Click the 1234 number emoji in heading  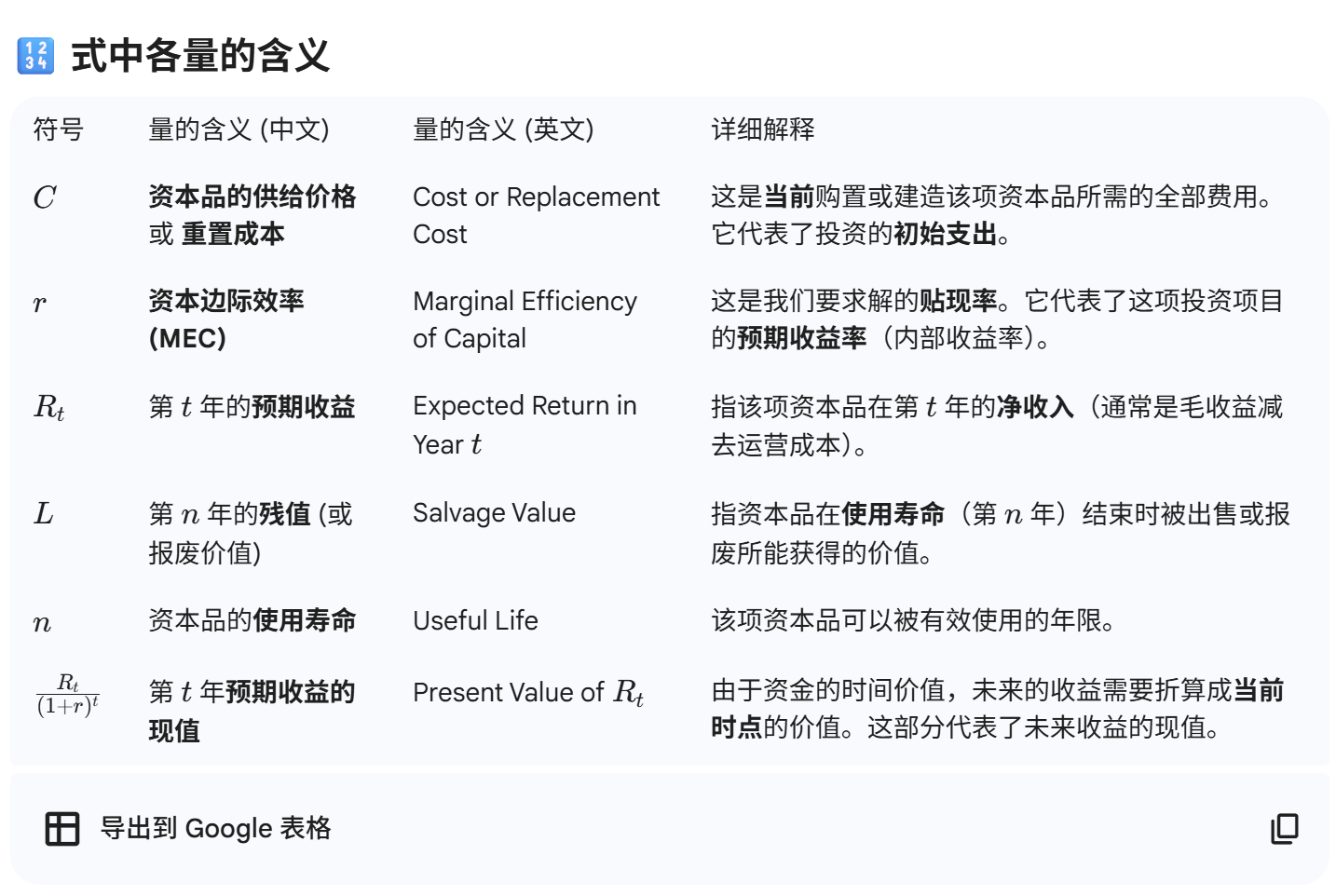(x=35, y=56)
